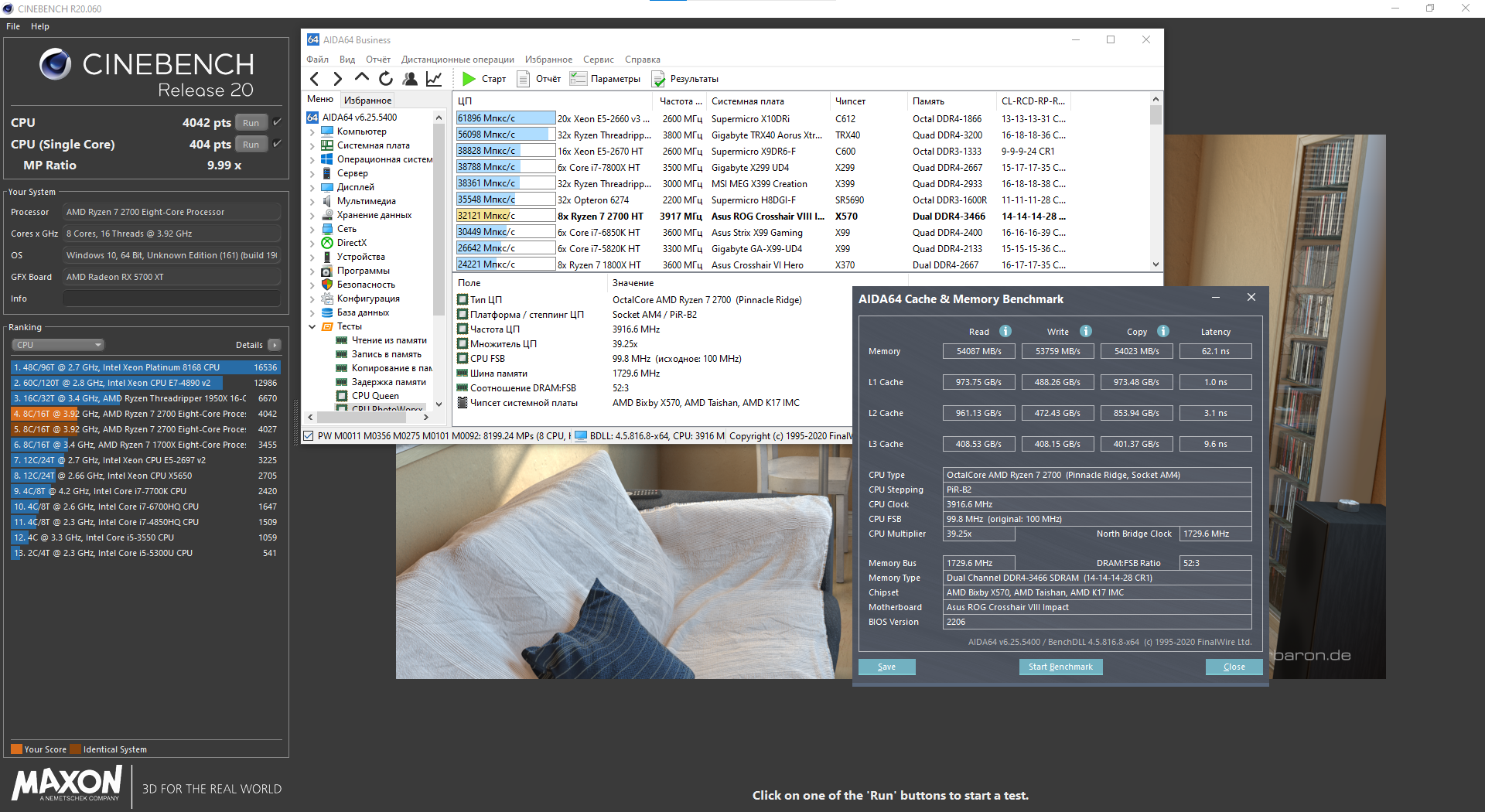Select Безопасность in AIDA64 tree

pyautogui.click(x=366, y=285)
